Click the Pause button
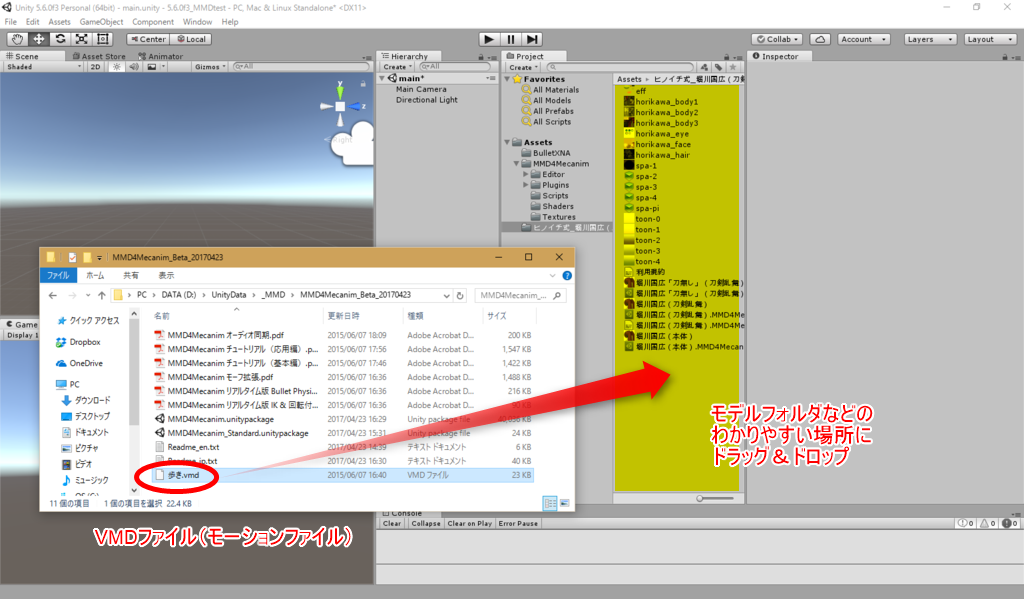The width and height of the screenshot is (1024, 599). tap(511, 39)
